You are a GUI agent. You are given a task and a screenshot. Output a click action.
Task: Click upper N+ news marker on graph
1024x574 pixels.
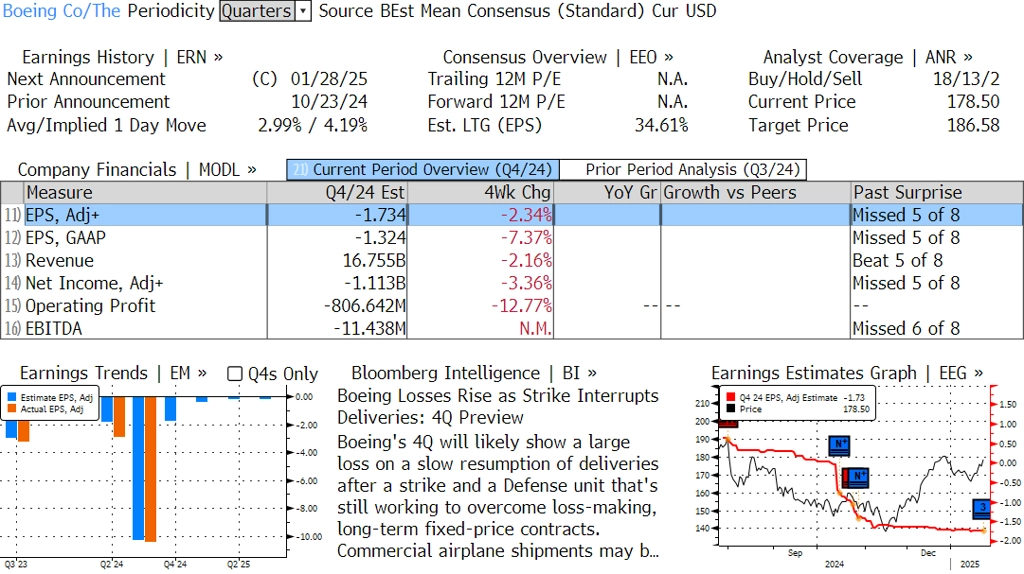tap(839, 445)
